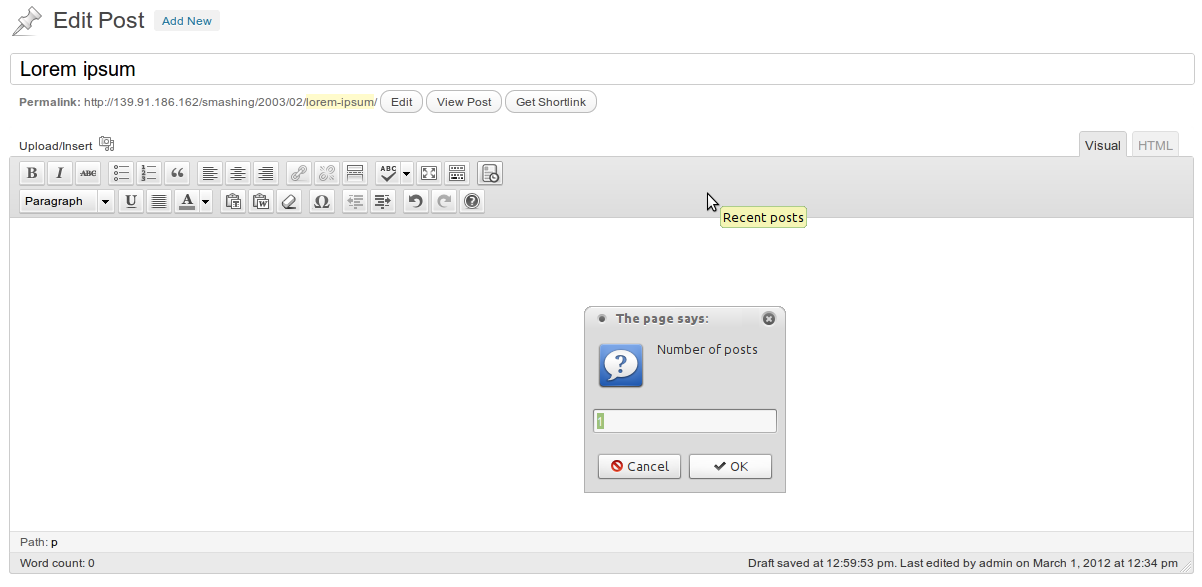Image resolution: width=1202 pixels, height=587 pixels.
Task: Switch to the HTML editor tab
Action: (x=1155, y=145)
